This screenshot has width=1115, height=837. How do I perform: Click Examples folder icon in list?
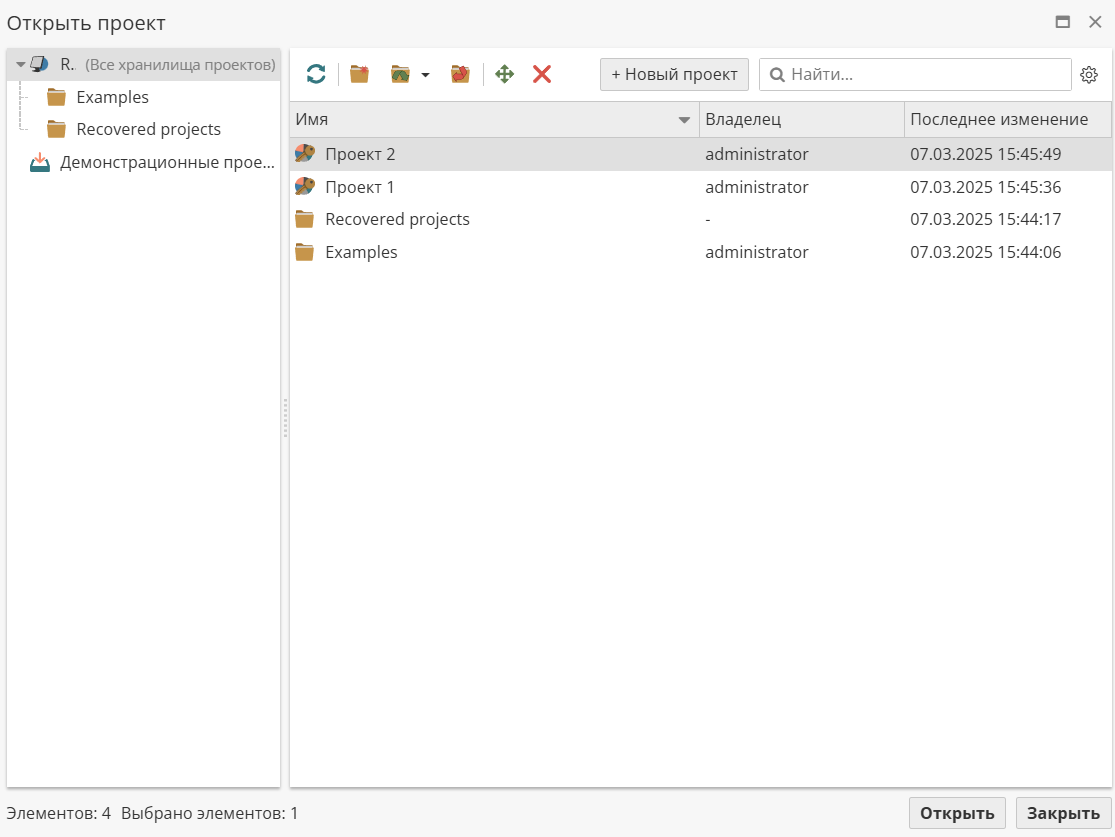click(304, 252)
